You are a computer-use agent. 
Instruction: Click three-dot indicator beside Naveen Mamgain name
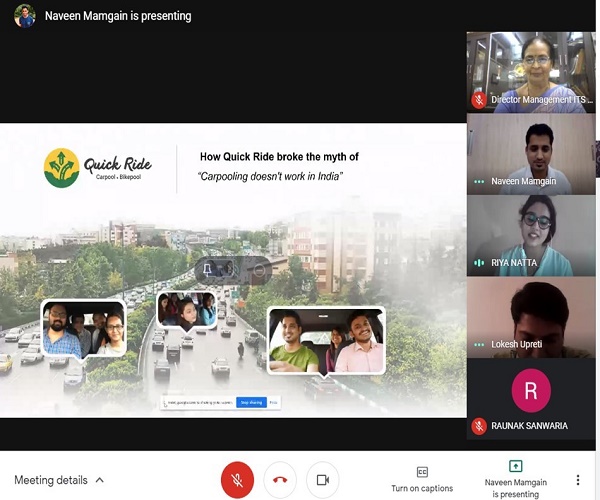[479, 181]
